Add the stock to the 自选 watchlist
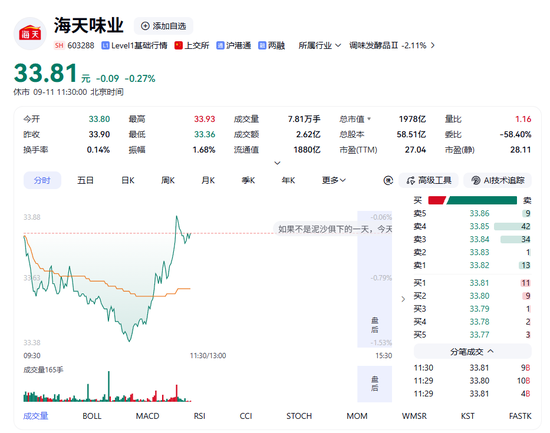The image size is (550, 433). point(163,26)
